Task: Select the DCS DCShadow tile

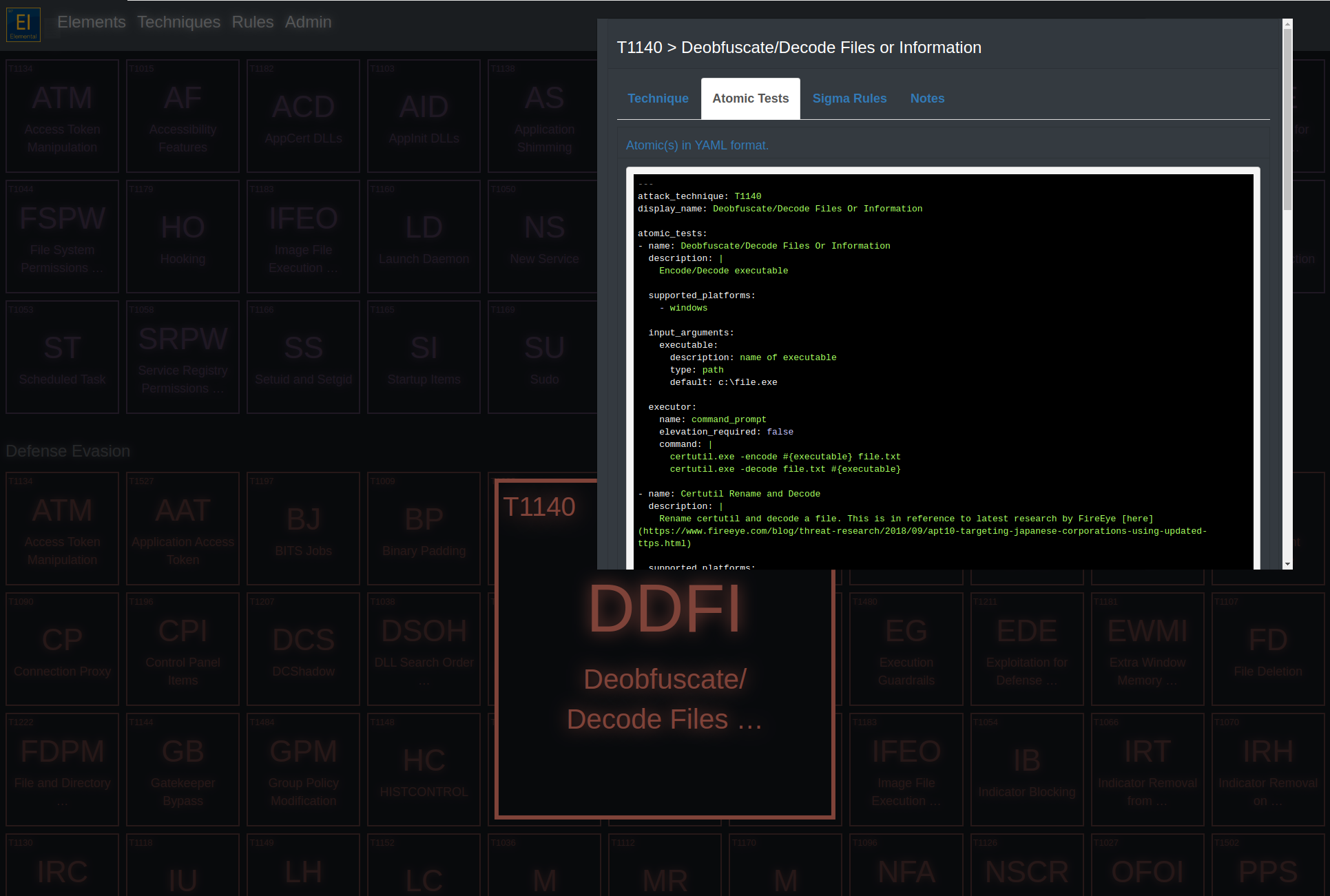Action: point(304,649)
